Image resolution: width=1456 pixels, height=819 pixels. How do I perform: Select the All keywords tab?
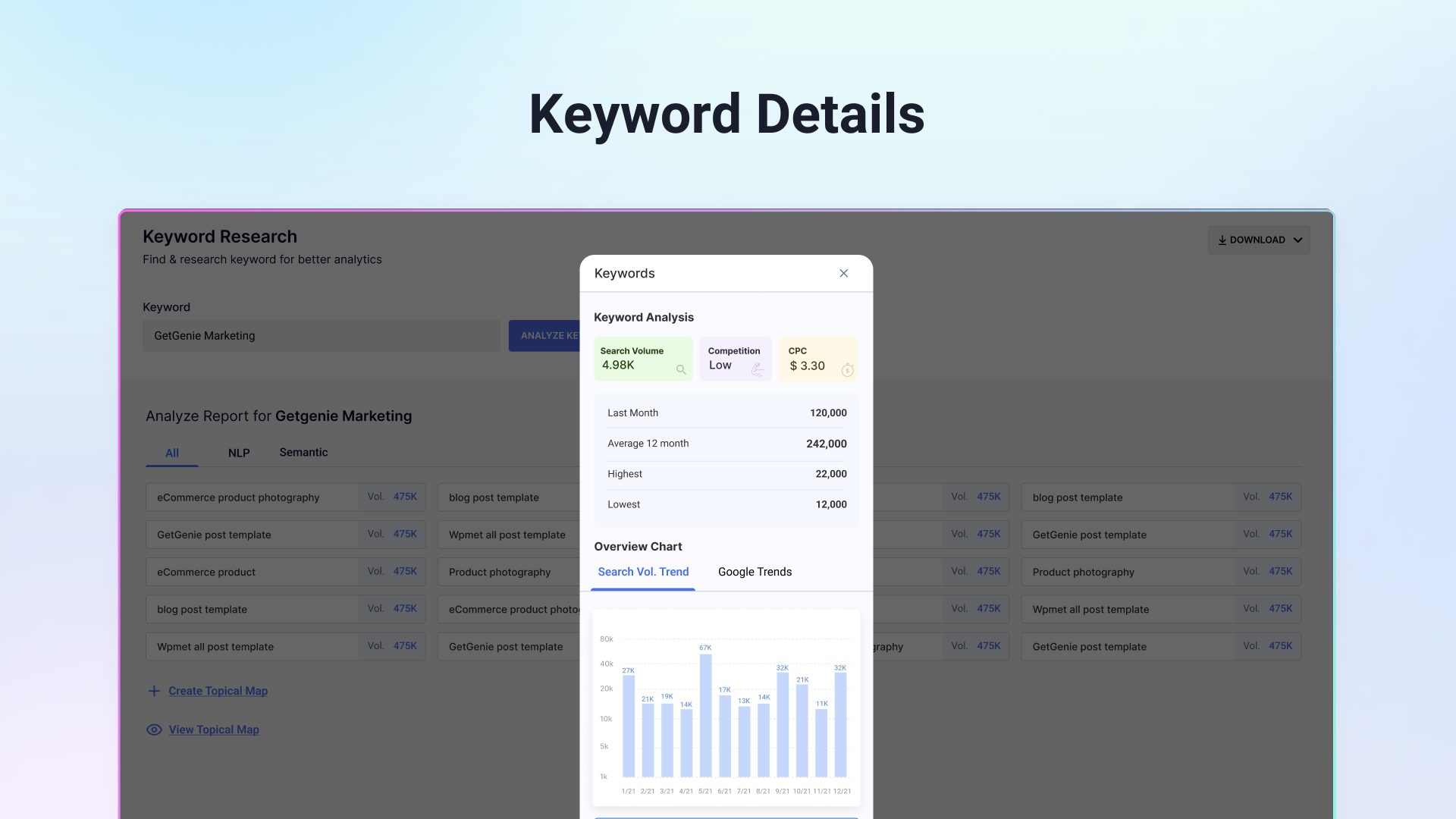pos(172,453)
